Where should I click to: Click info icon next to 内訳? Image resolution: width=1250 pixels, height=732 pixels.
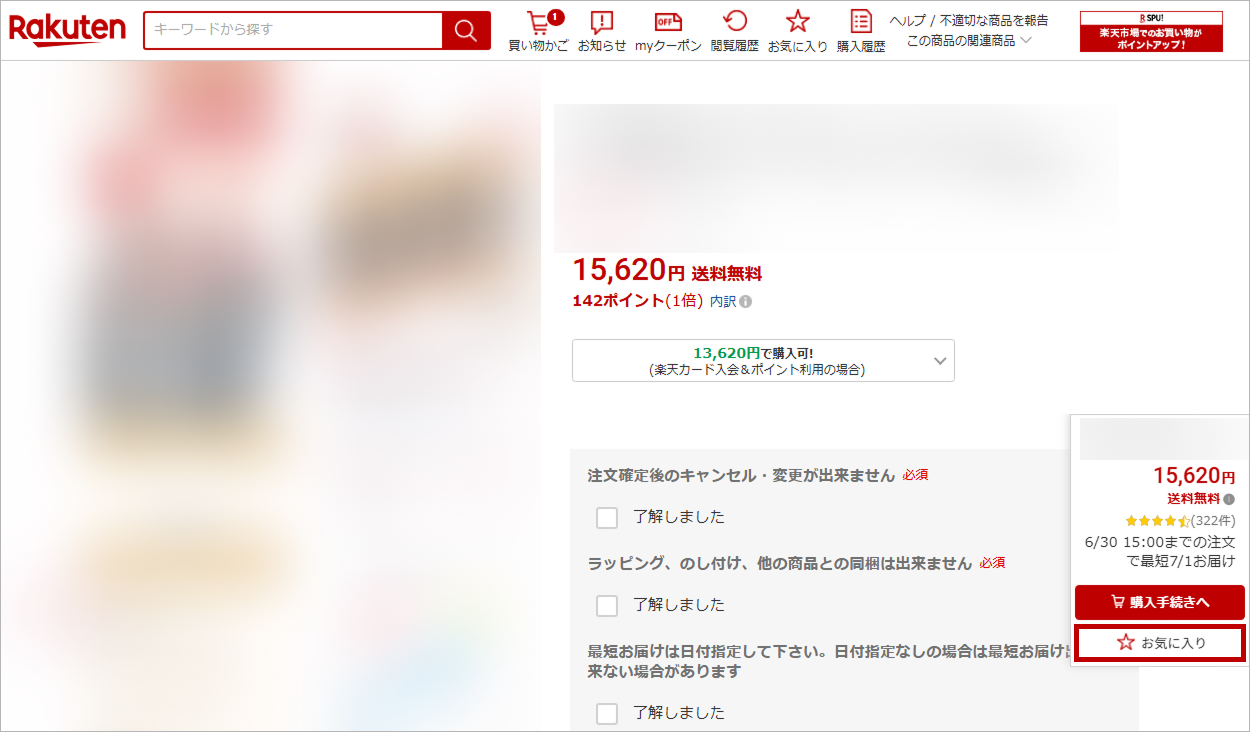(x=746, y=301)
